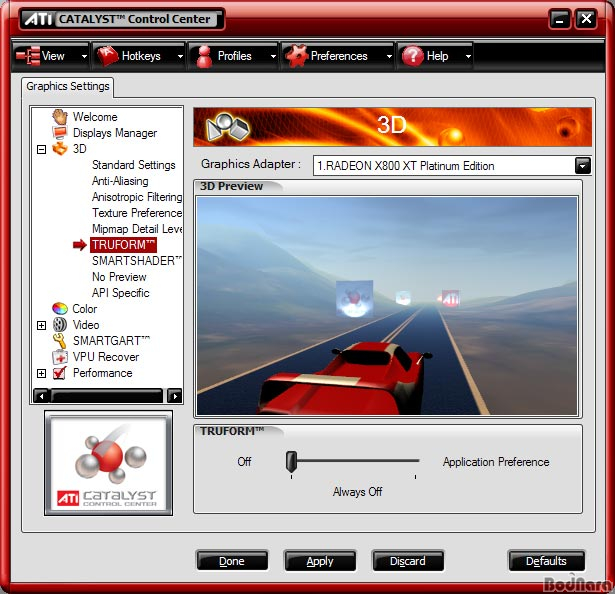
Task: Click the Video film reel icon
Action: (x=60, y=324)
